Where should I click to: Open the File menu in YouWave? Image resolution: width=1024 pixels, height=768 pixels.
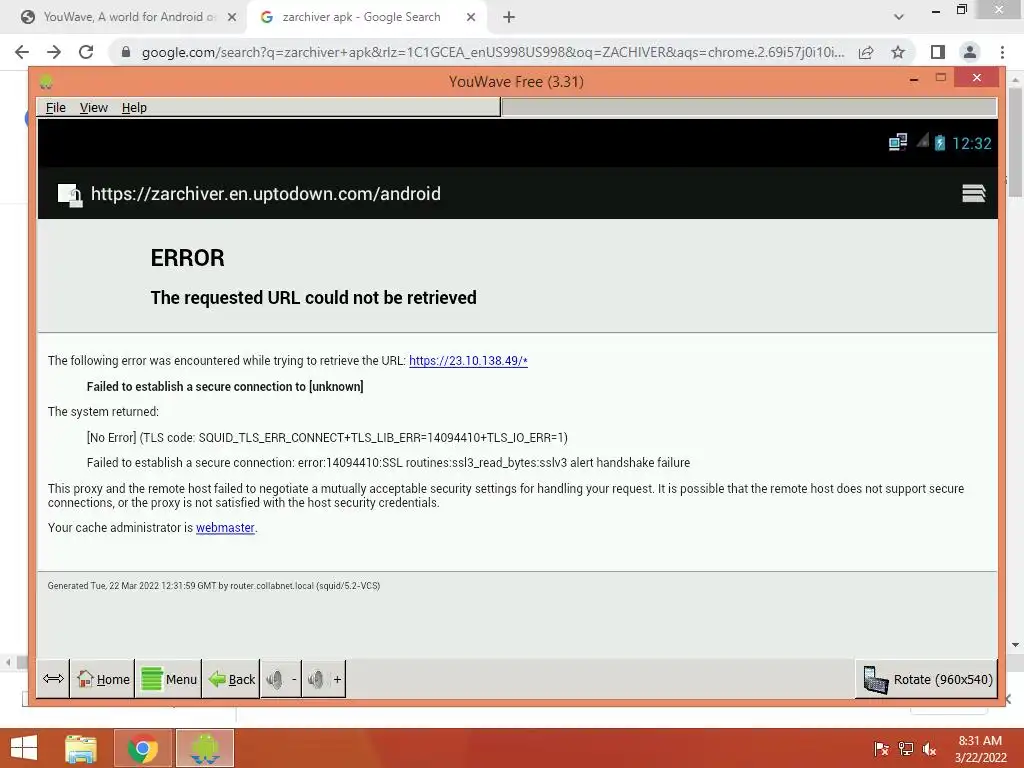tap(56, 108)
